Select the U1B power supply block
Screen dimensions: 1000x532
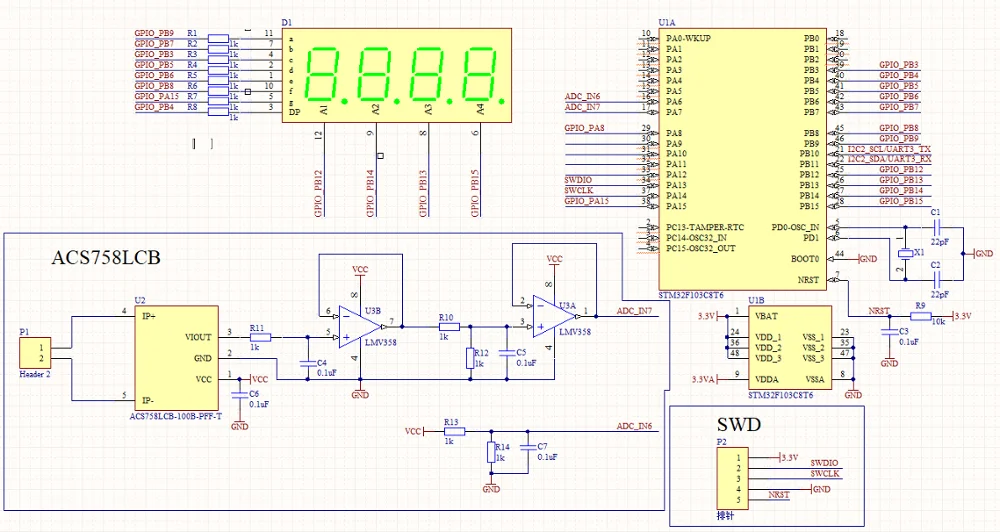[790, 348]
